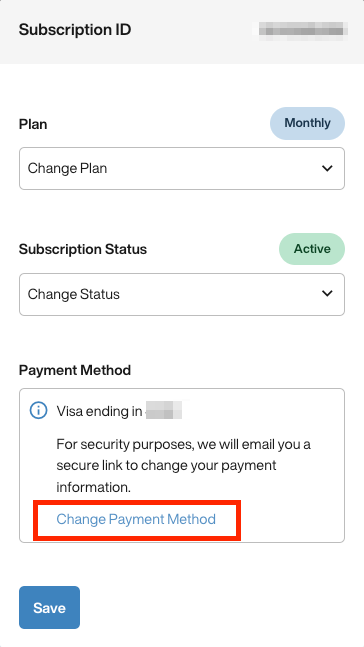Click the word 'information.' in the payment notice
Screen dimensions: 364x647
click(94, 487)
